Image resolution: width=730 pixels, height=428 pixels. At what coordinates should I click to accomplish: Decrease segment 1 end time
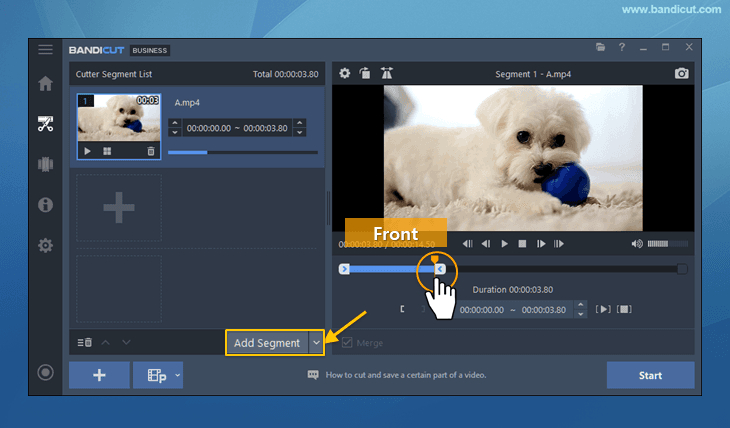click(x=300, y=132)
